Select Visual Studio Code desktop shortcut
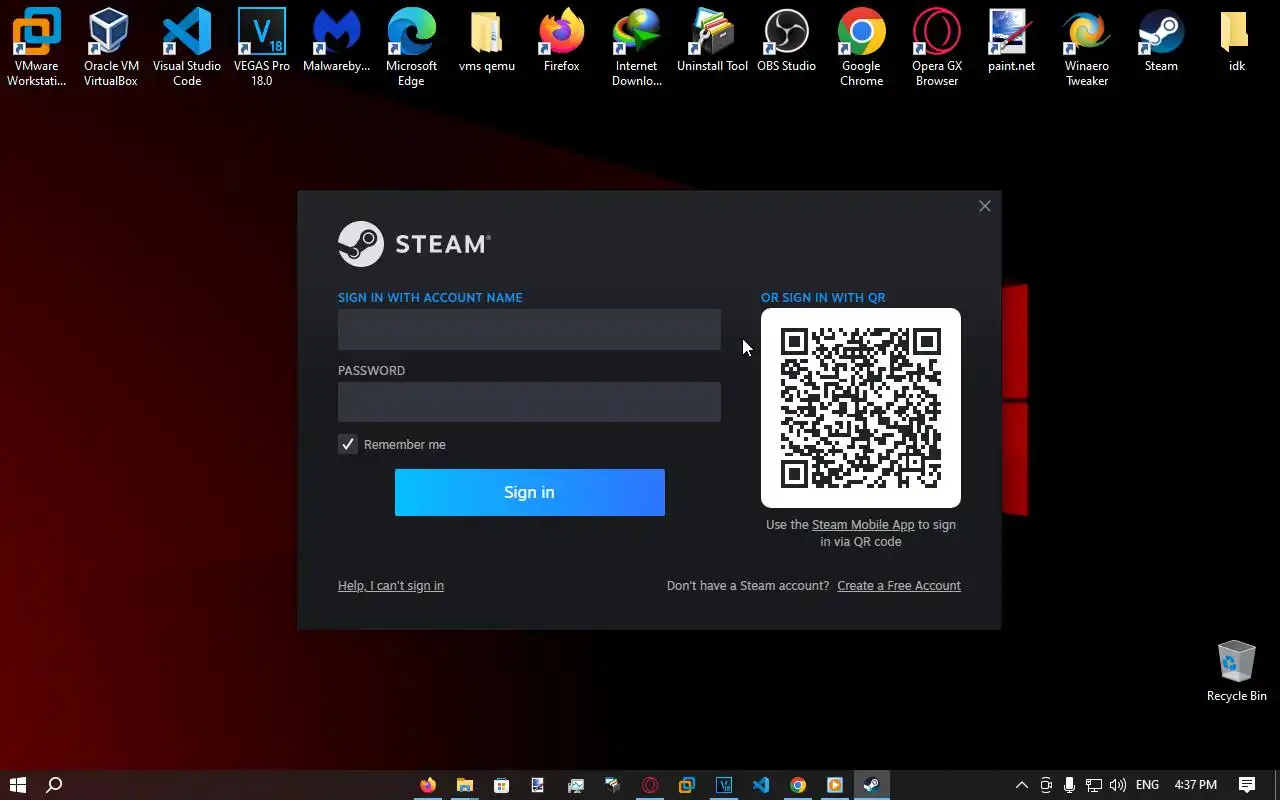 [187, 47]
